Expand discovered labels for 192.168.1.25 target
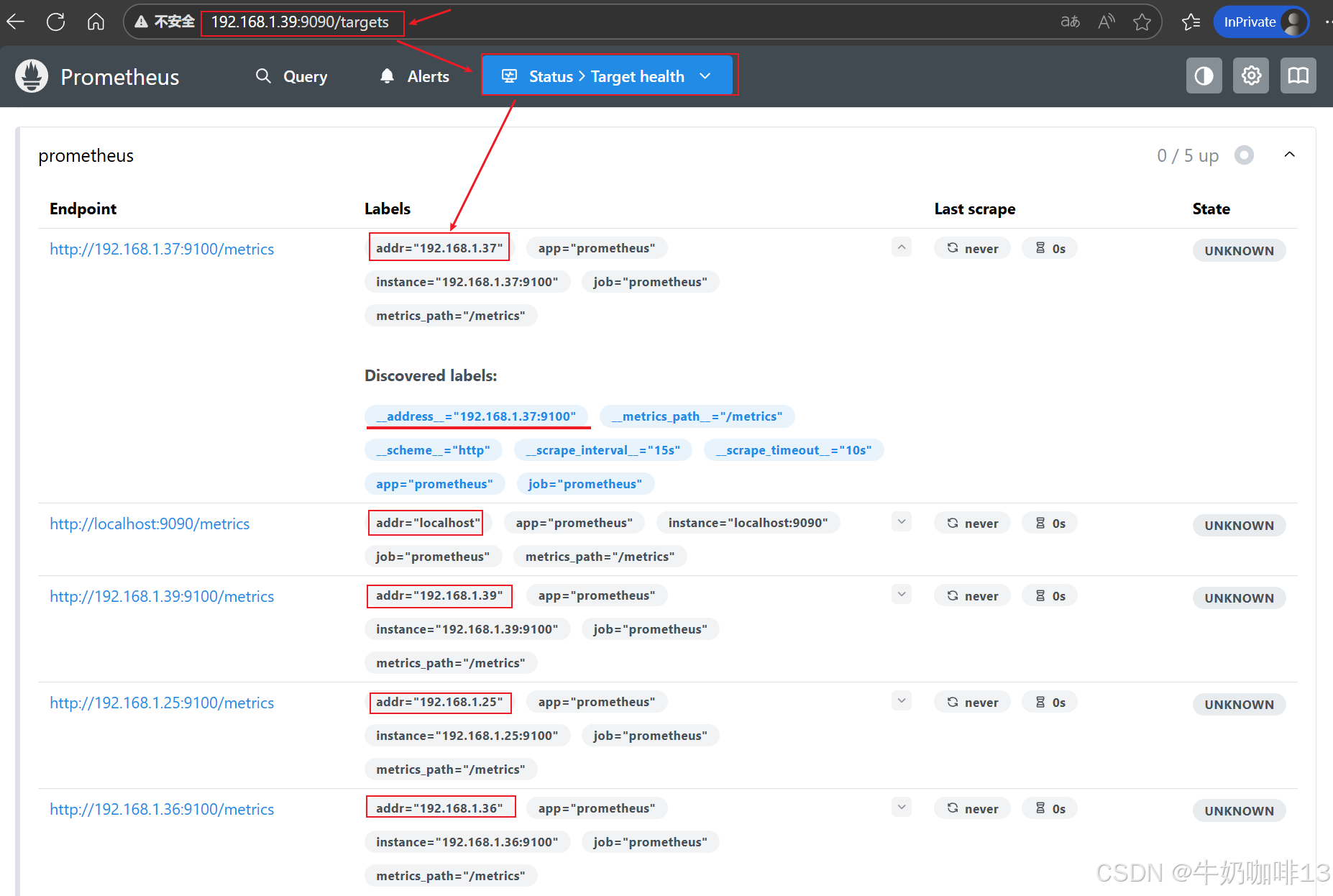 pyautogui.click(x=902, y=701)
